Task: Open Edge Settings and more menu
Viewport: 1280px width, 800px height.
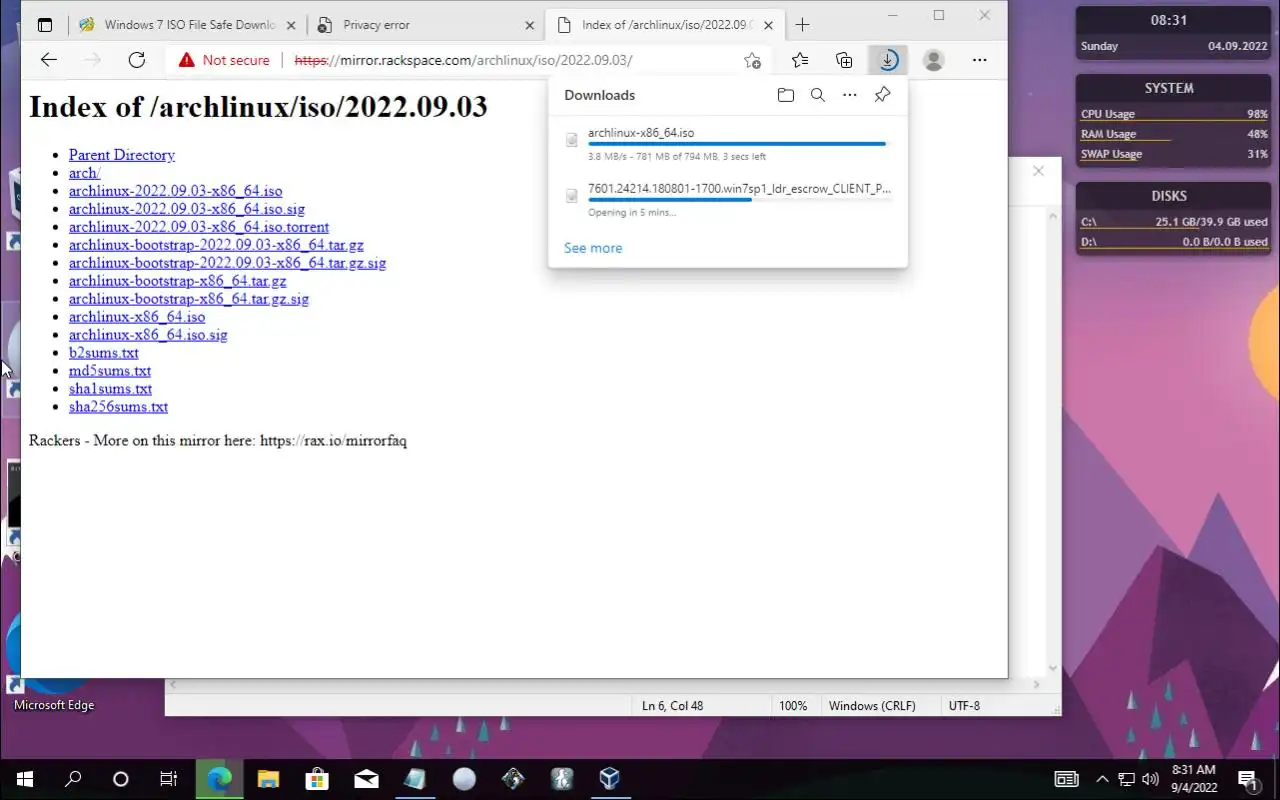Action: point(980,60)
